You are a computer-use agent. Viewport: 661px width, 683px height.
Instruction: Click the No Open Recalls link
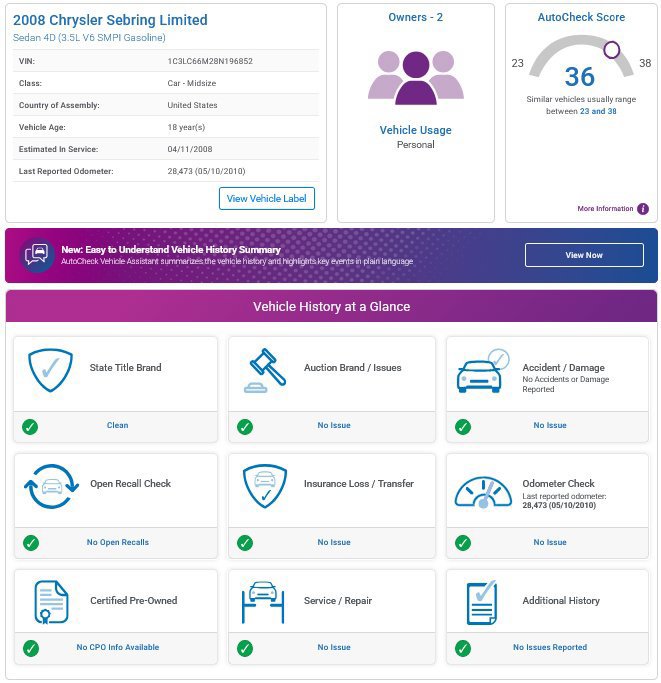tap(118, 542)
